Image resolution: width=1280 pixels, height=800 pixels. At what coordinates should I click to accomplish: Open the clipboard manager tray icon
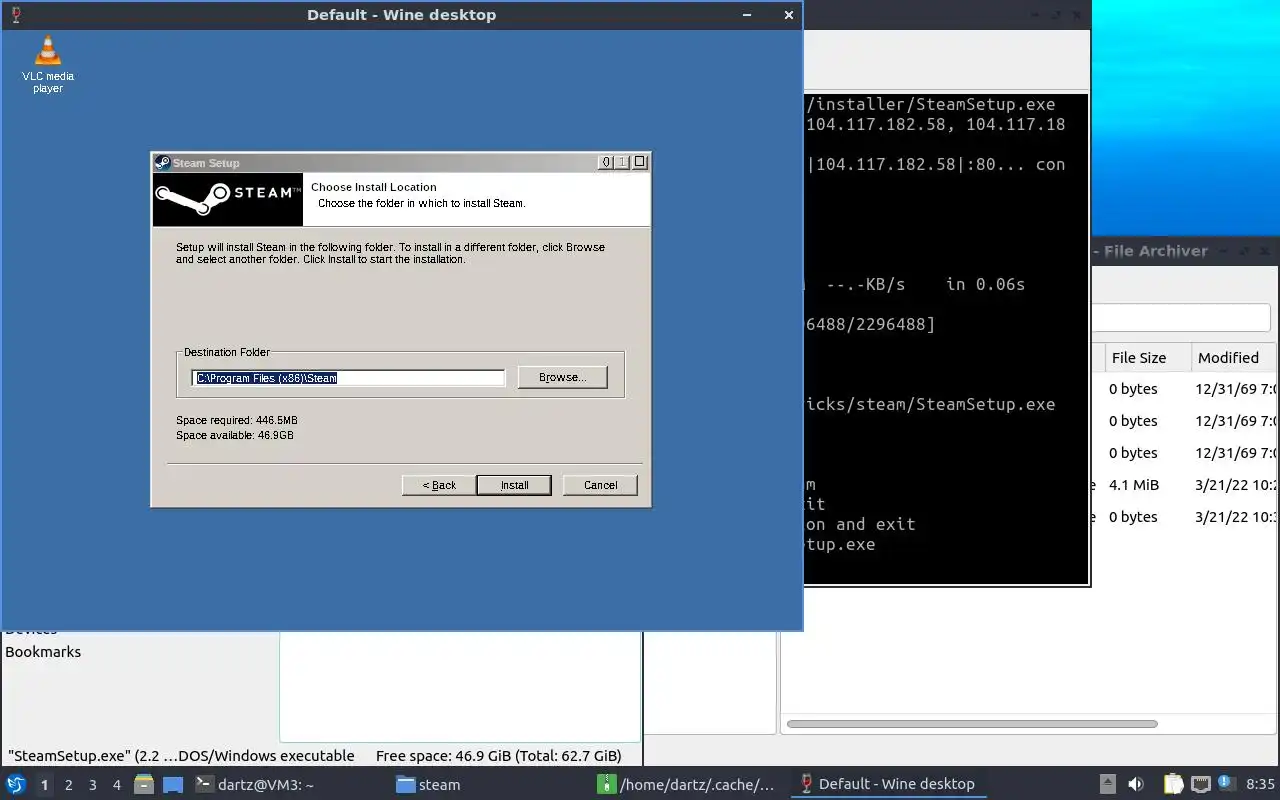pyautogui.click(x=1173, y=784)
